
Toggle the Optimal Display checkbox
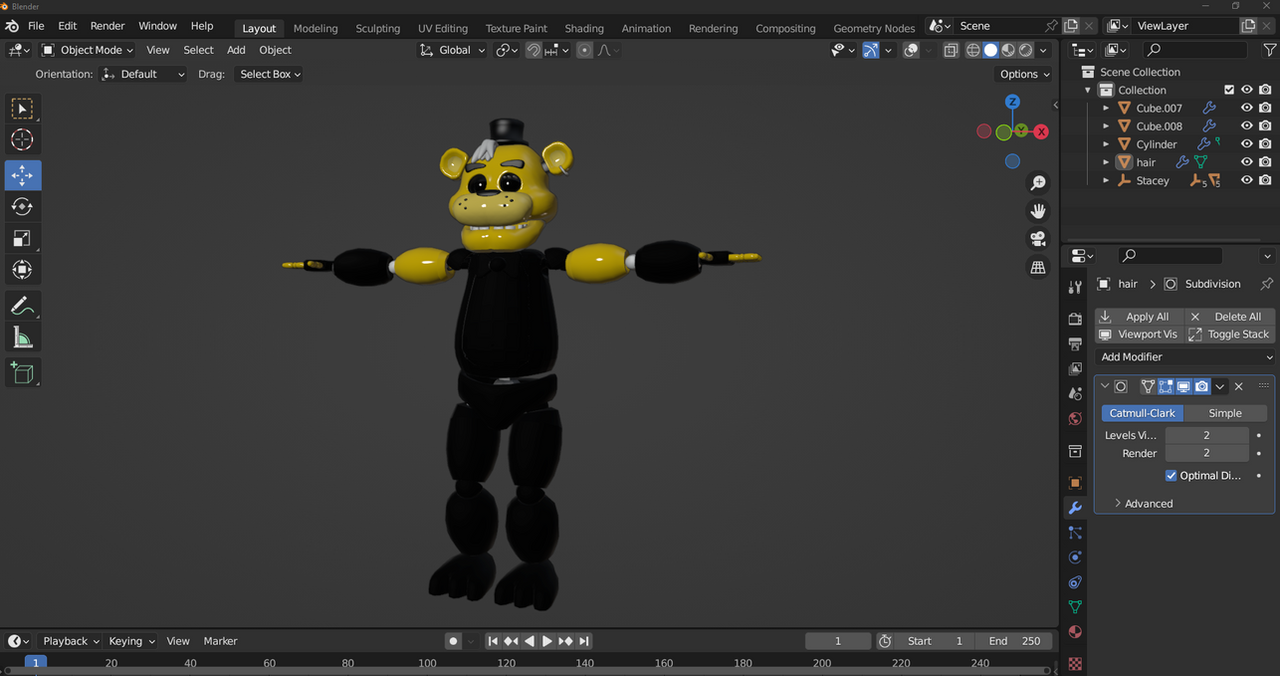pos(1171,476)
